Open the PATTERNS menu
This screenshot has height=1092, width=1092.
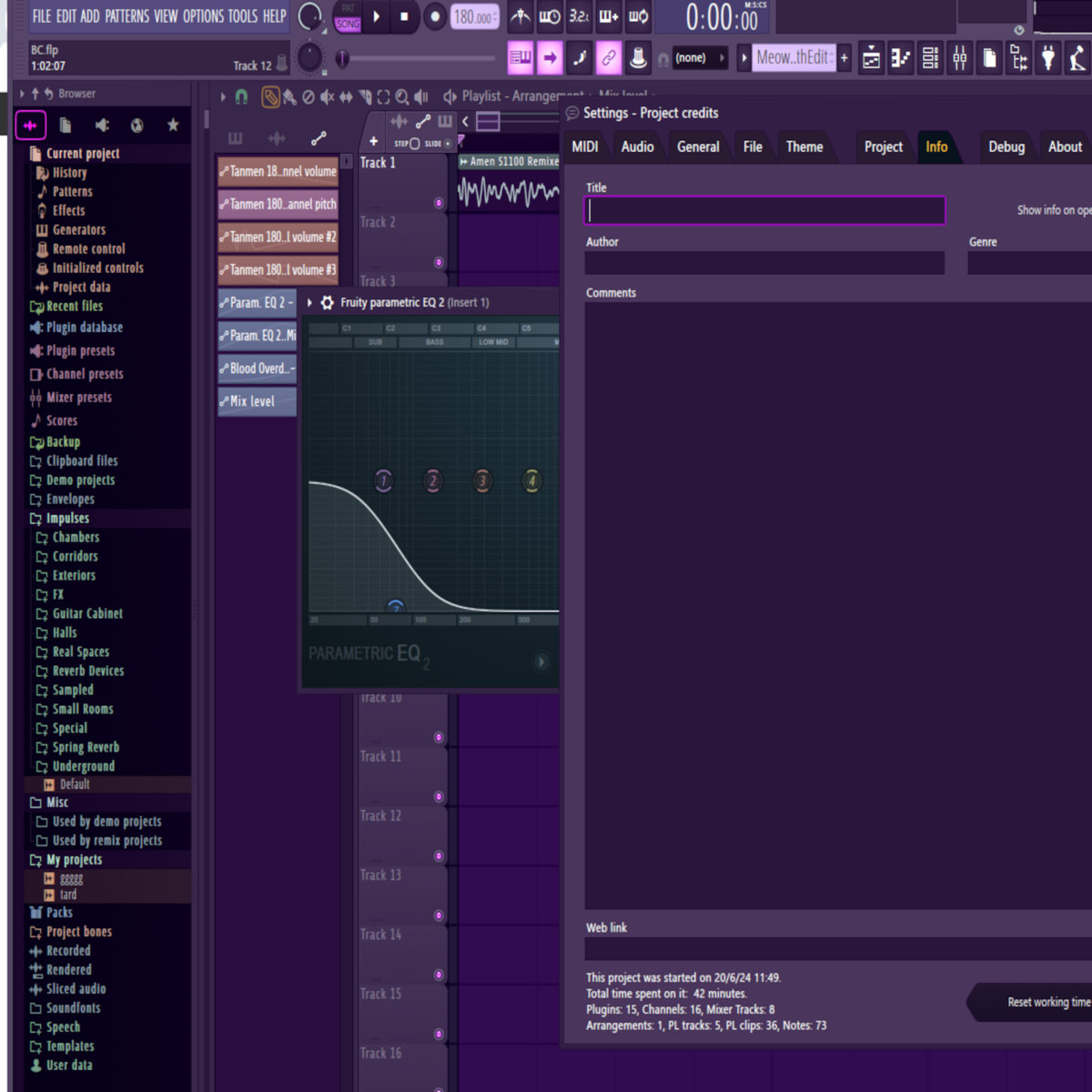coord(126,15)
